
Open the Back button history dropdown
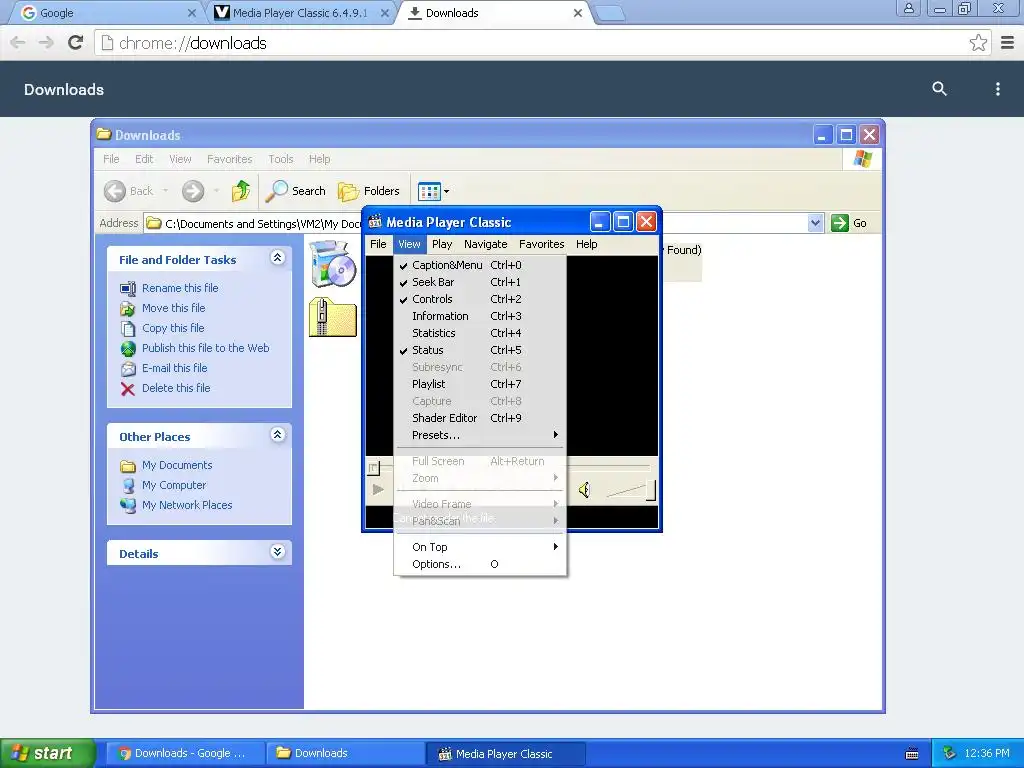click(165, 191)
